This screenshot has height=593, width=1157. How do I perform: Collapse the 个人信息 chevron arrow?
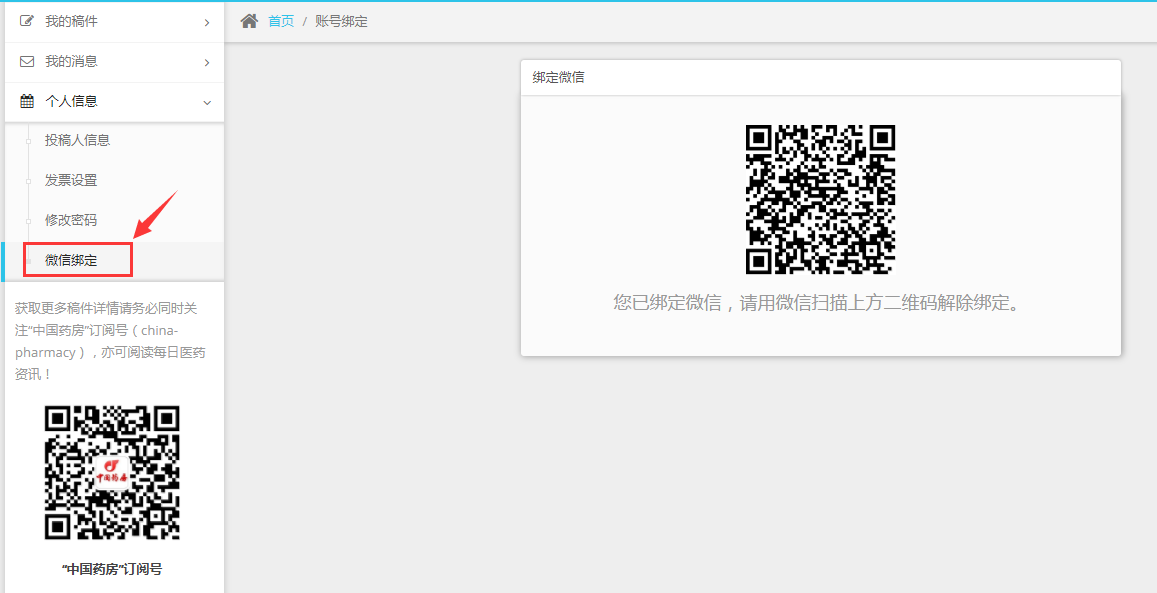pos(207,103)
